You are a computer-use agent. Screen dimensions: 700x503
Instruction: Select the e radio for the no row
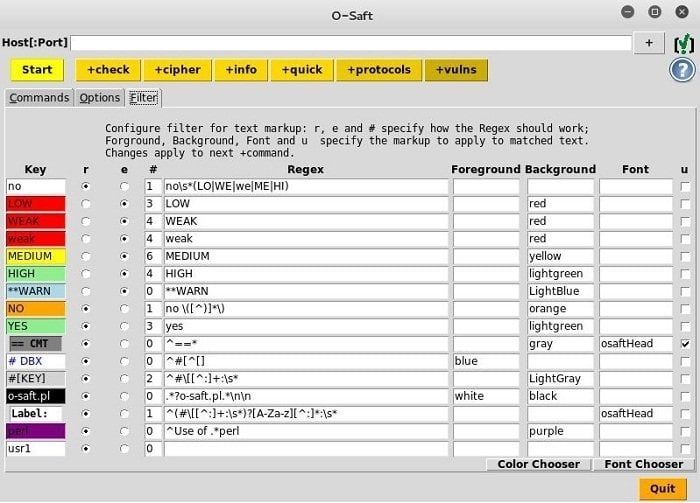[125, 187]
